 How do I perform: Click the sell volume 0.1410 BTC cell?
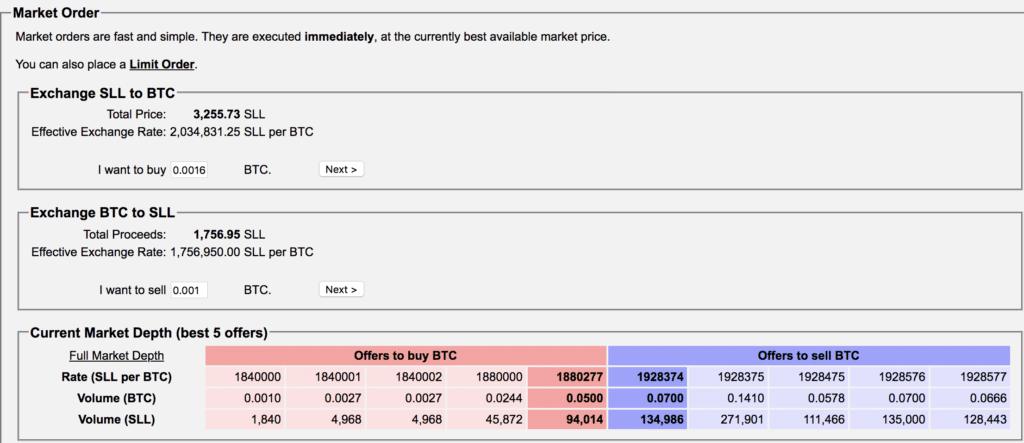(728, 399)
